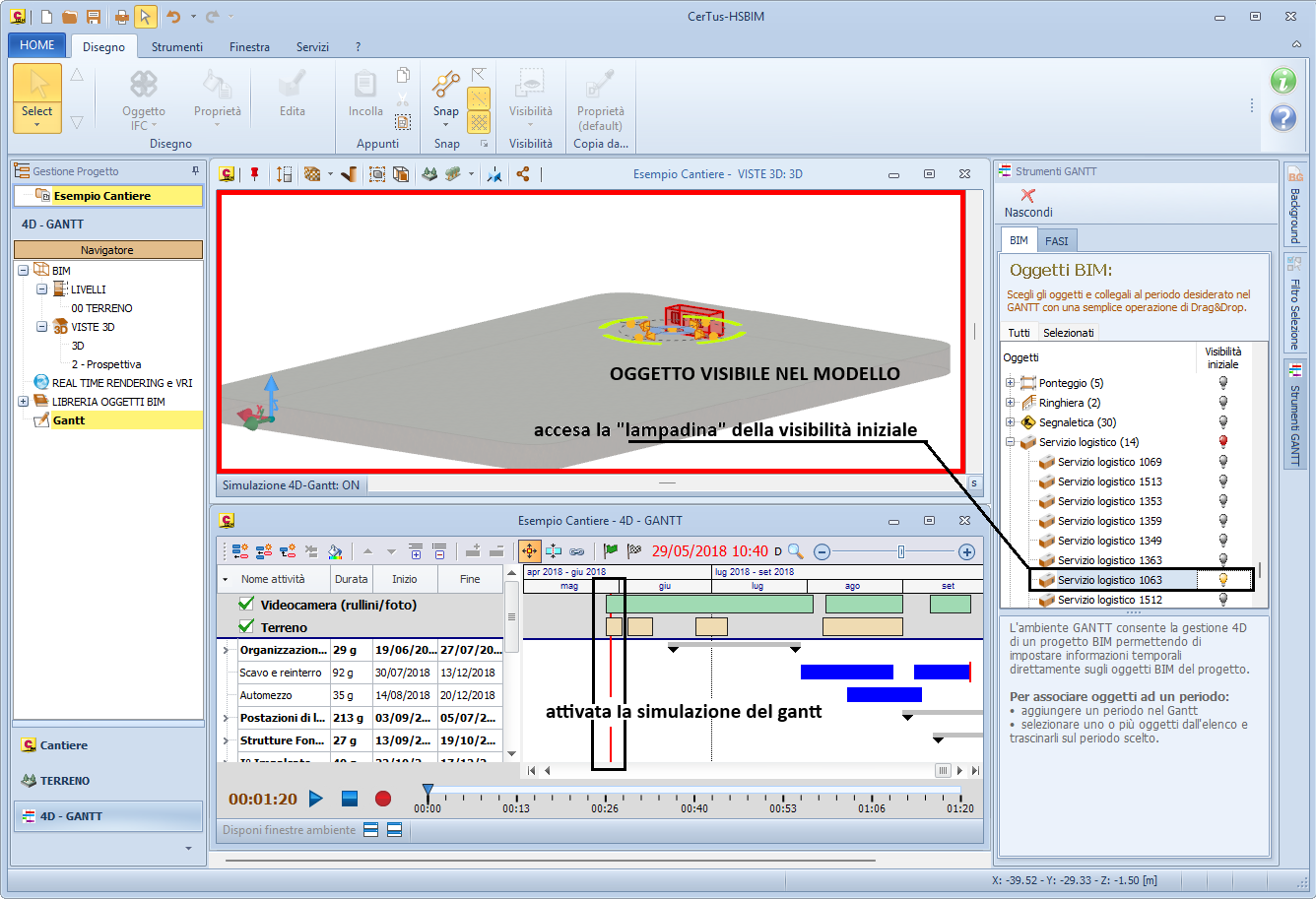Click the green info icon in ribbon
Viewport: 1316px width, 899px height.
[x=1283, y=81]
